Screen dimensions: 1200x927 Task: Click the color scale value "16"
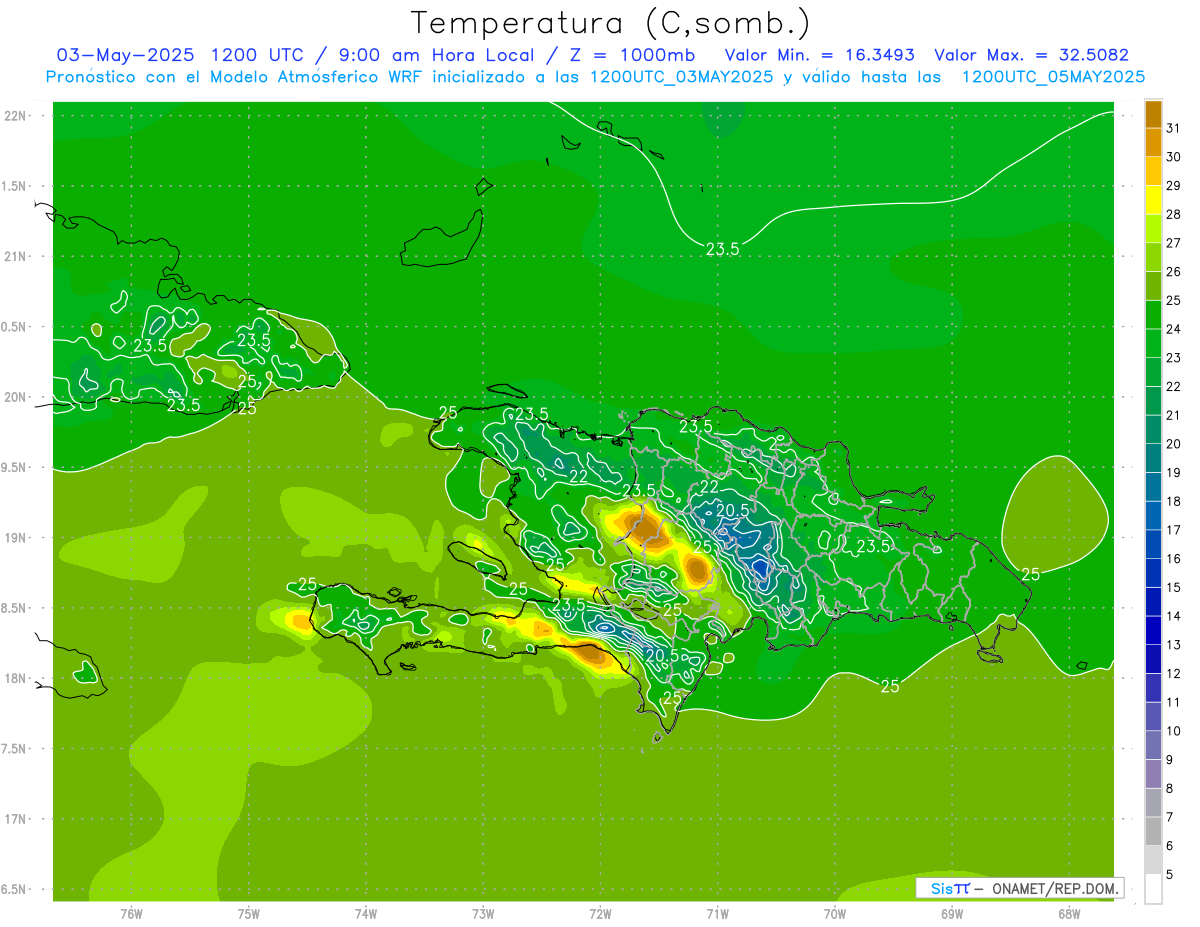point(1173,559)
